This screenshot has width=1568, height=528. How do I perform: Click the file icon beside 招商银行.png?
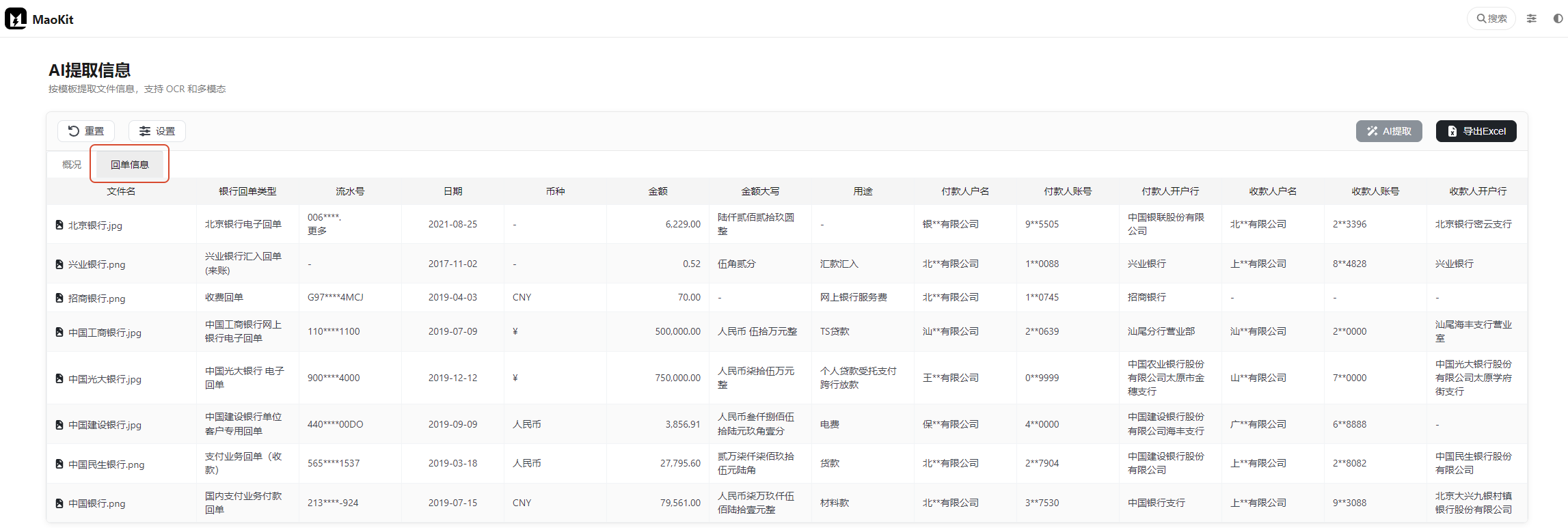click(x=59, y=298)
